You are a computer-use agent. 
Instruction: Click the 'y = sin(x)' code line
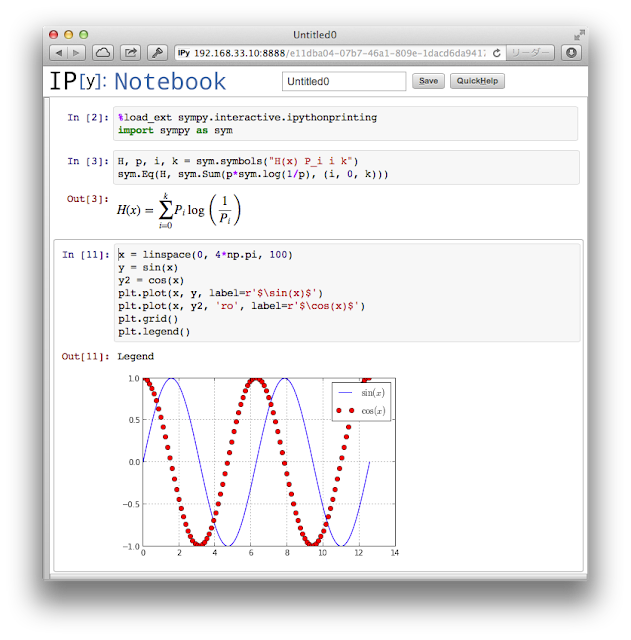click(x=148, y=268)
